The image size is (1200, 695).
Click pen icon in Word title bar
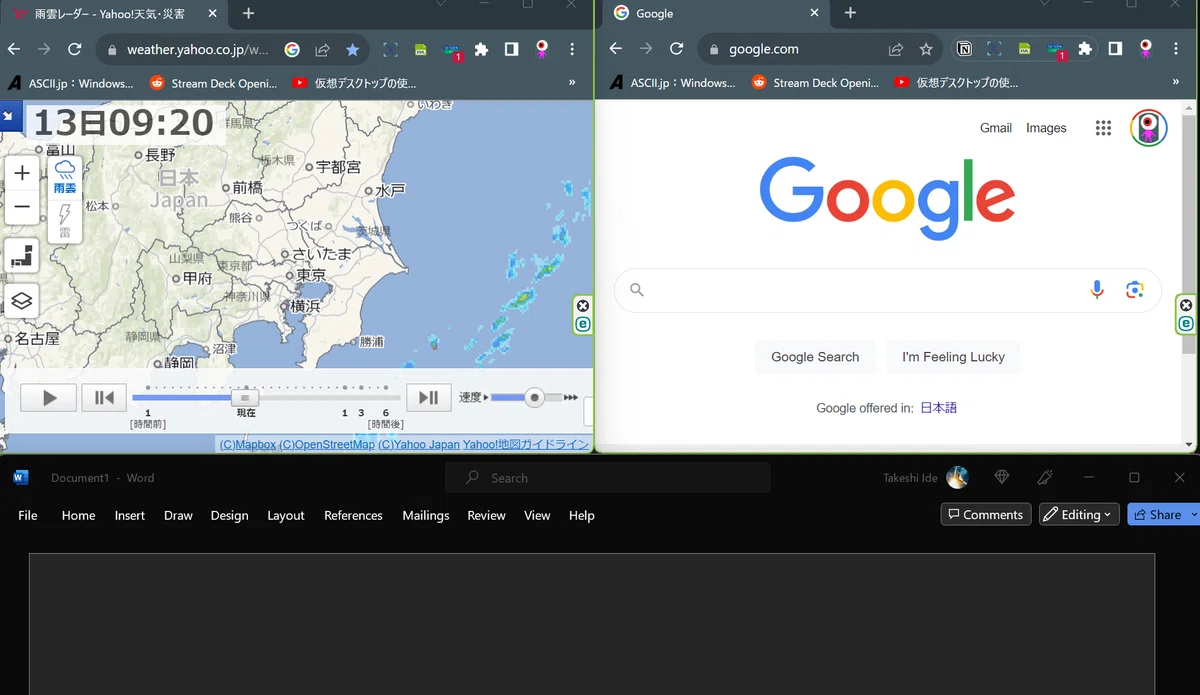tap(1046, 478)
